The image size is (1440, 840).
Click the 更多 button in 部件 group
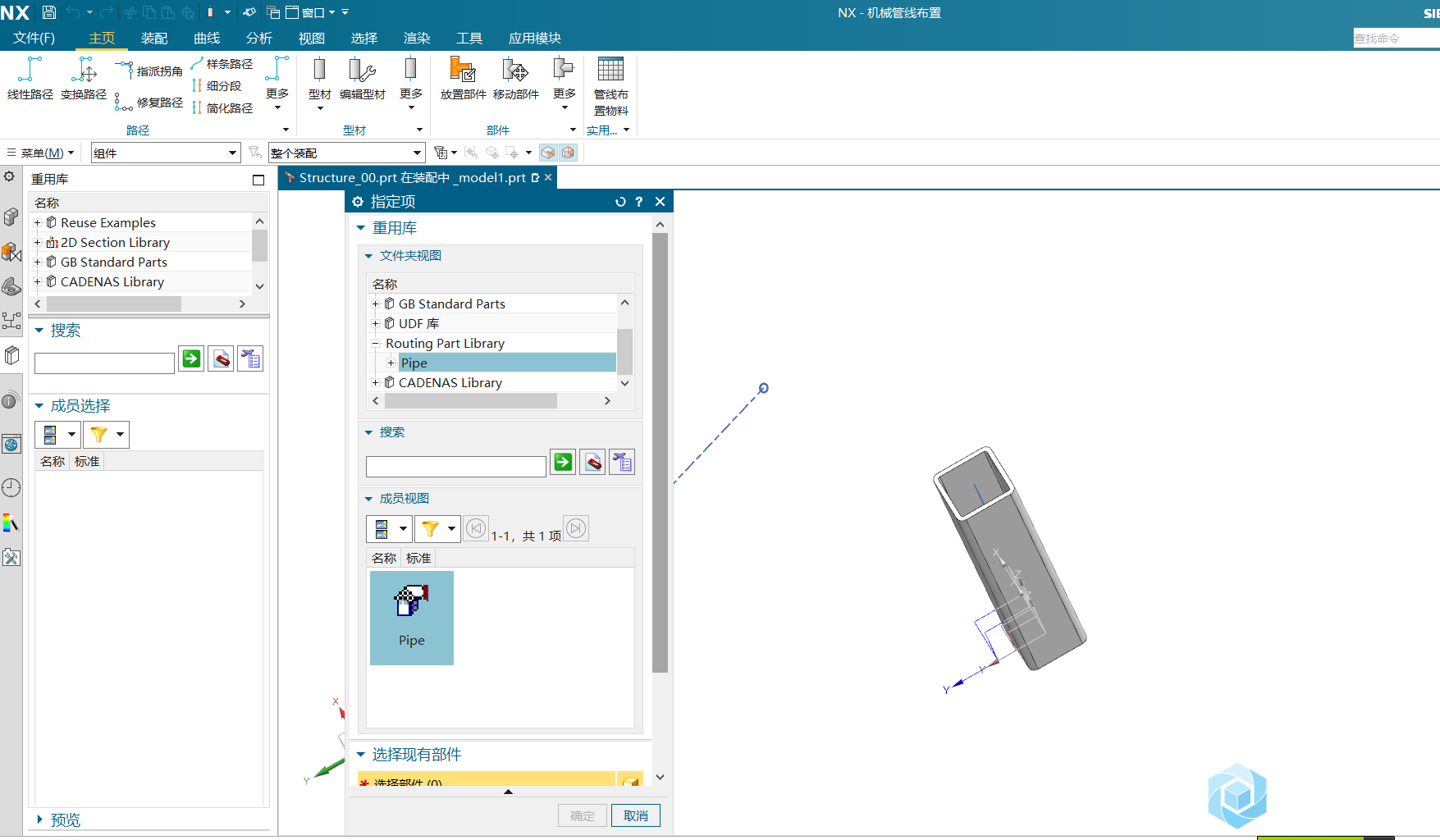click(565, 84)
